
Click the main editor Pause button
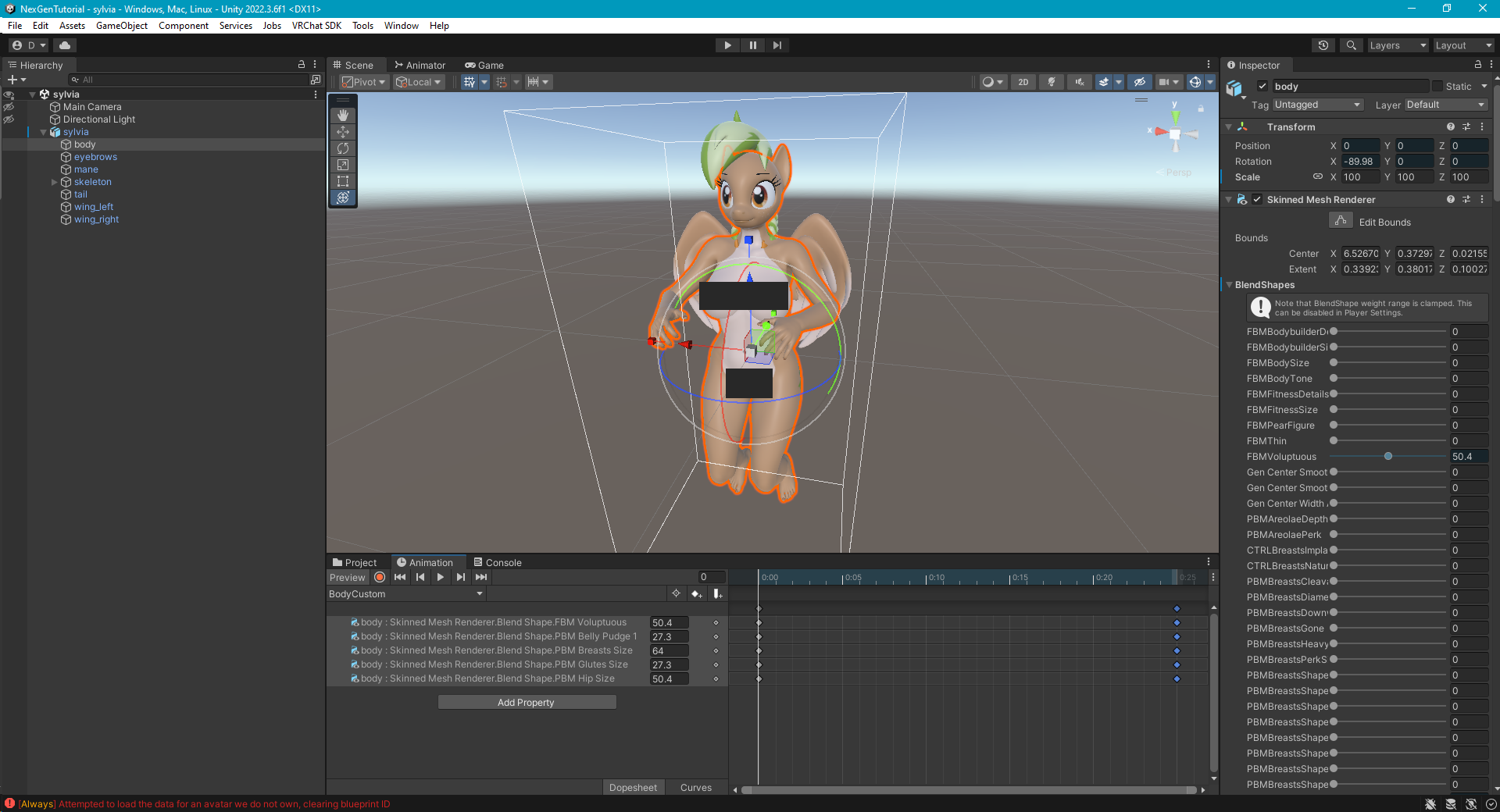[752, 45]
